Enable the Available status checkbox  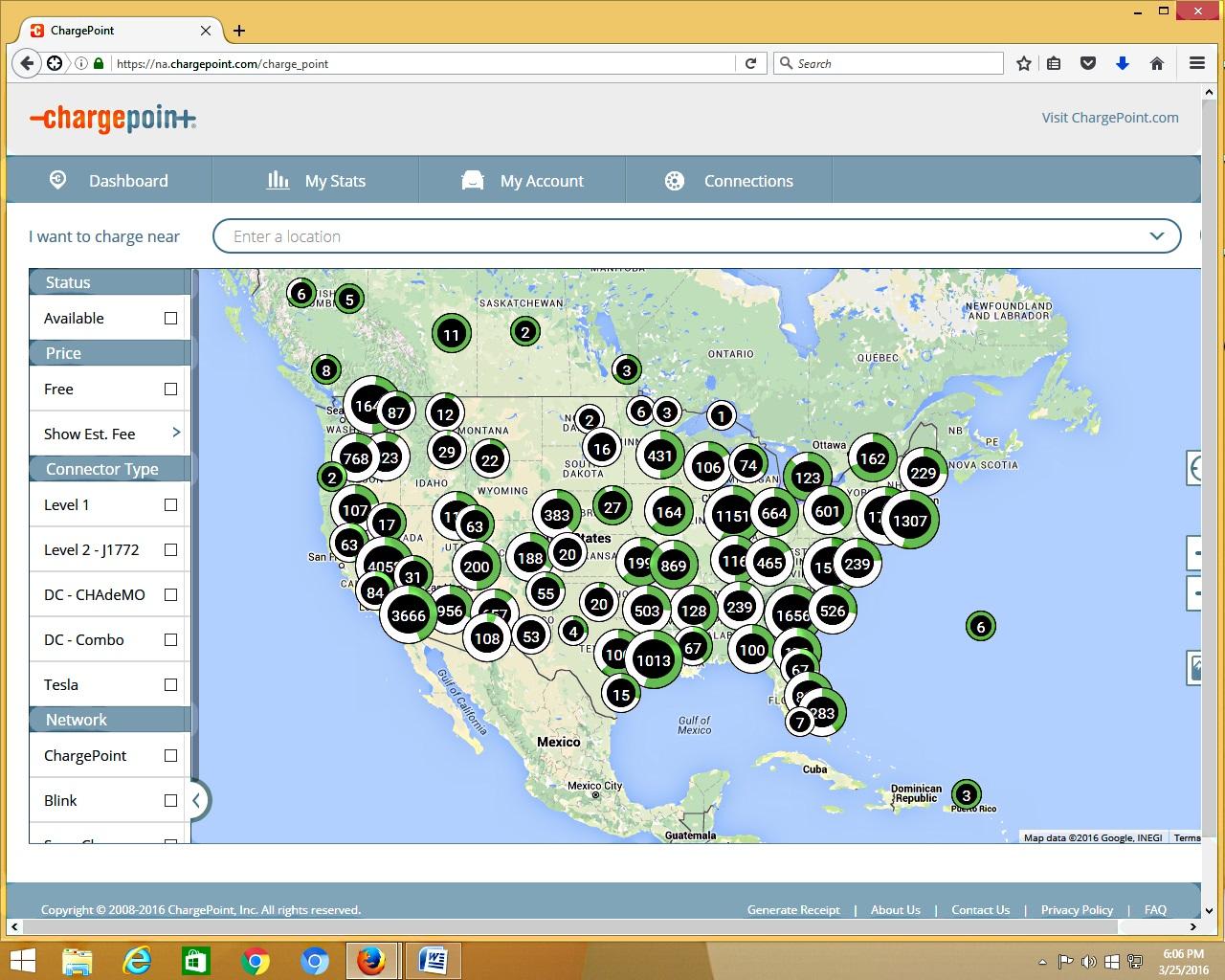point(170,319)
